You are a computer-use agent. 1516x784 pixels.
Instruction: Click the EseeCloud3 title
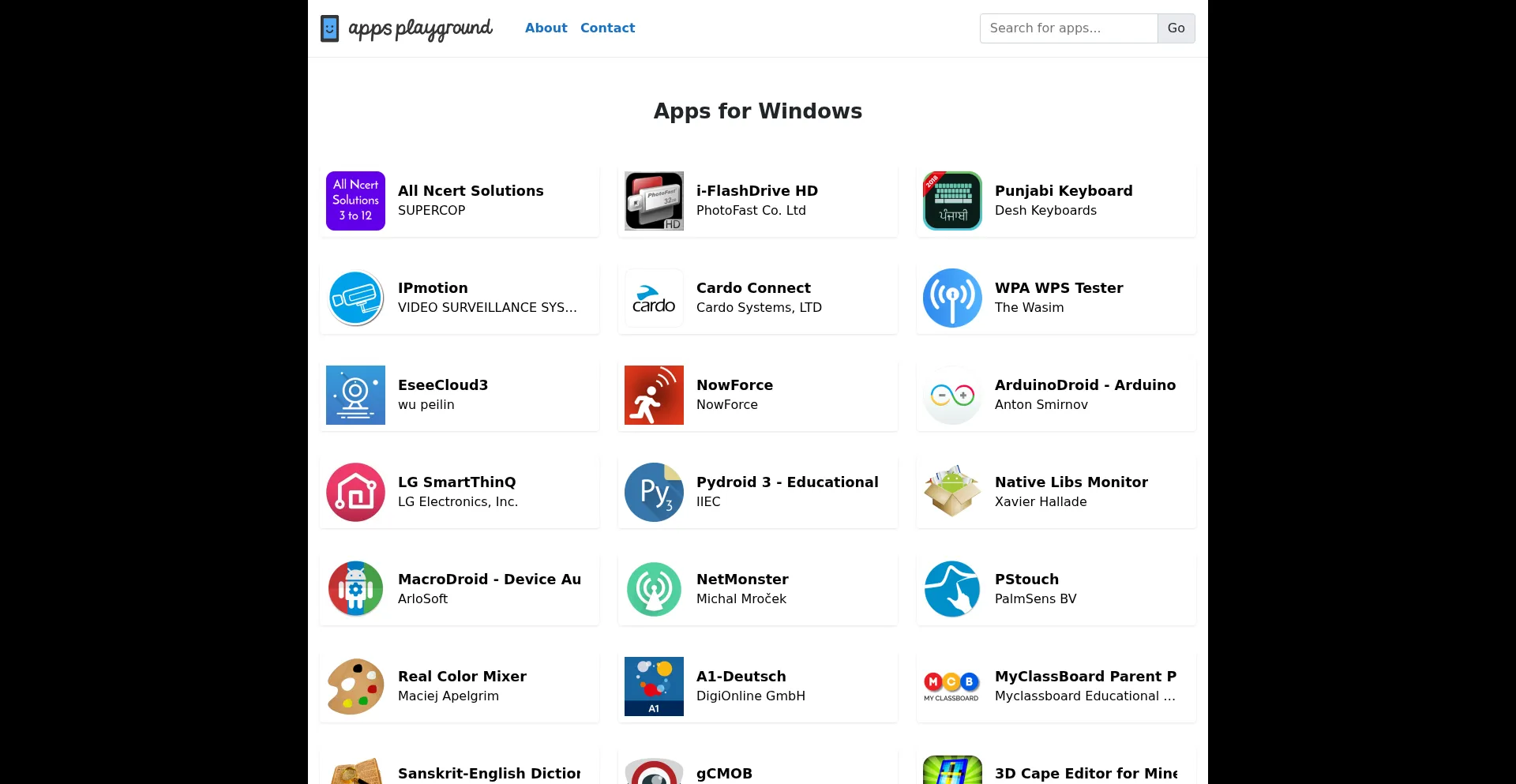coord(443,385)
